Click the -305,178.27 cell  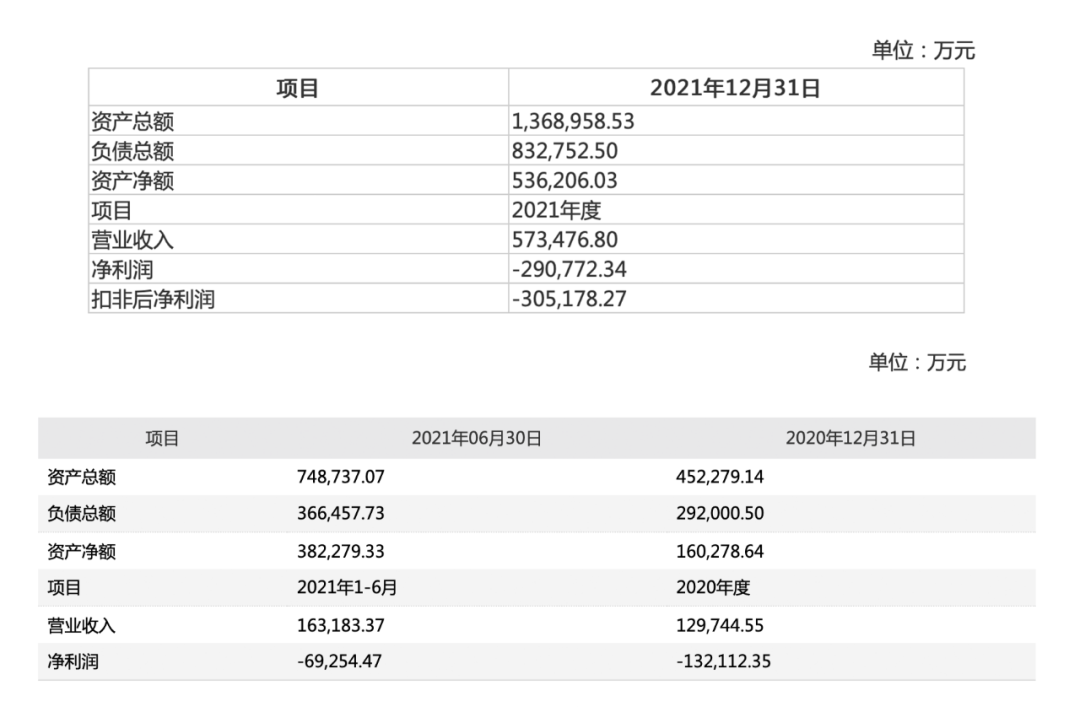point(568,298)
